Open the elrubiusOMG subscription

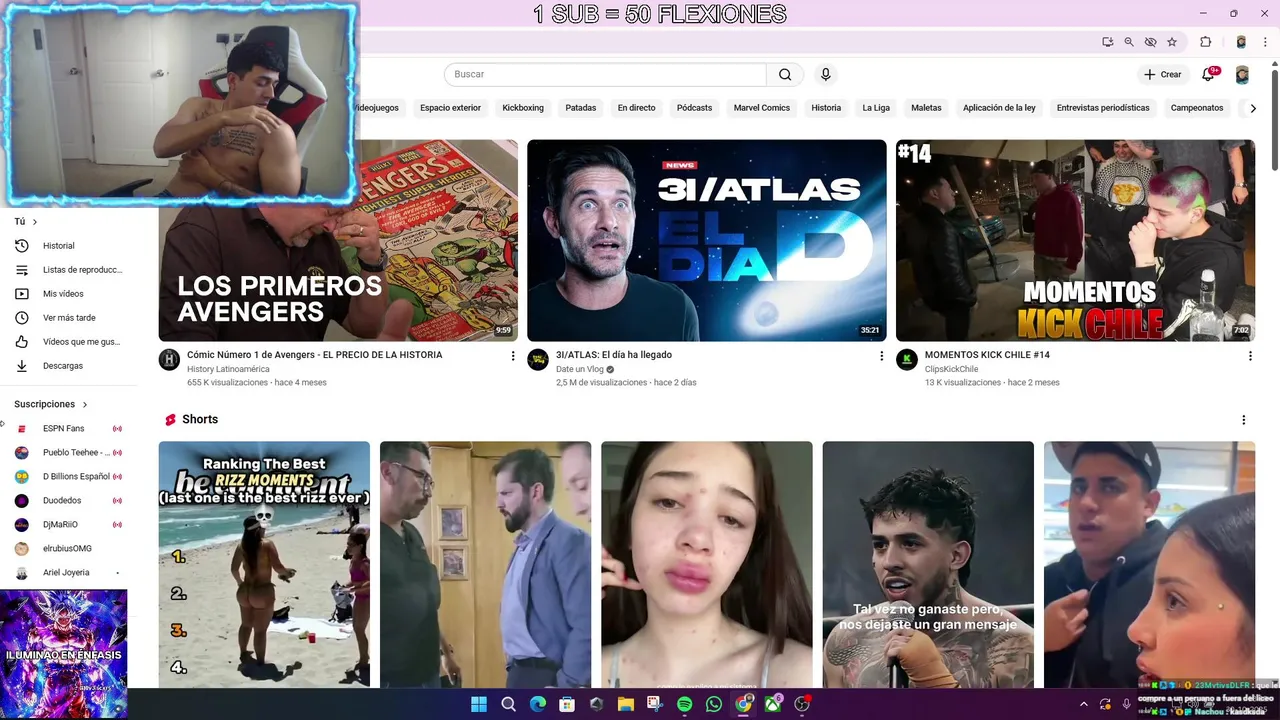coord(69,549)
